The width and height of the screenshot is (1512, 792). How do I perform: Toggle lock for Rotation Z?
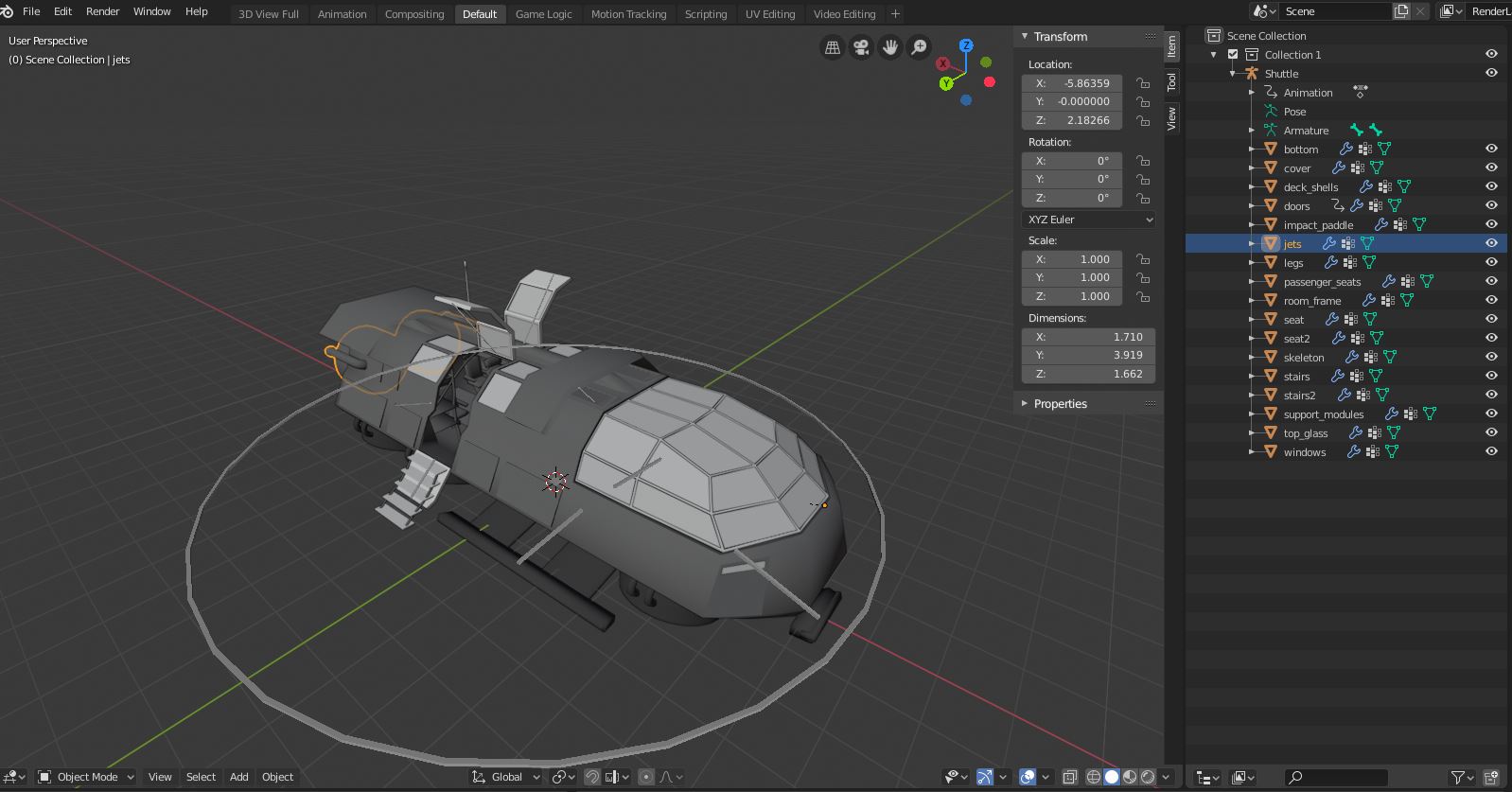tap(1143, 198)
